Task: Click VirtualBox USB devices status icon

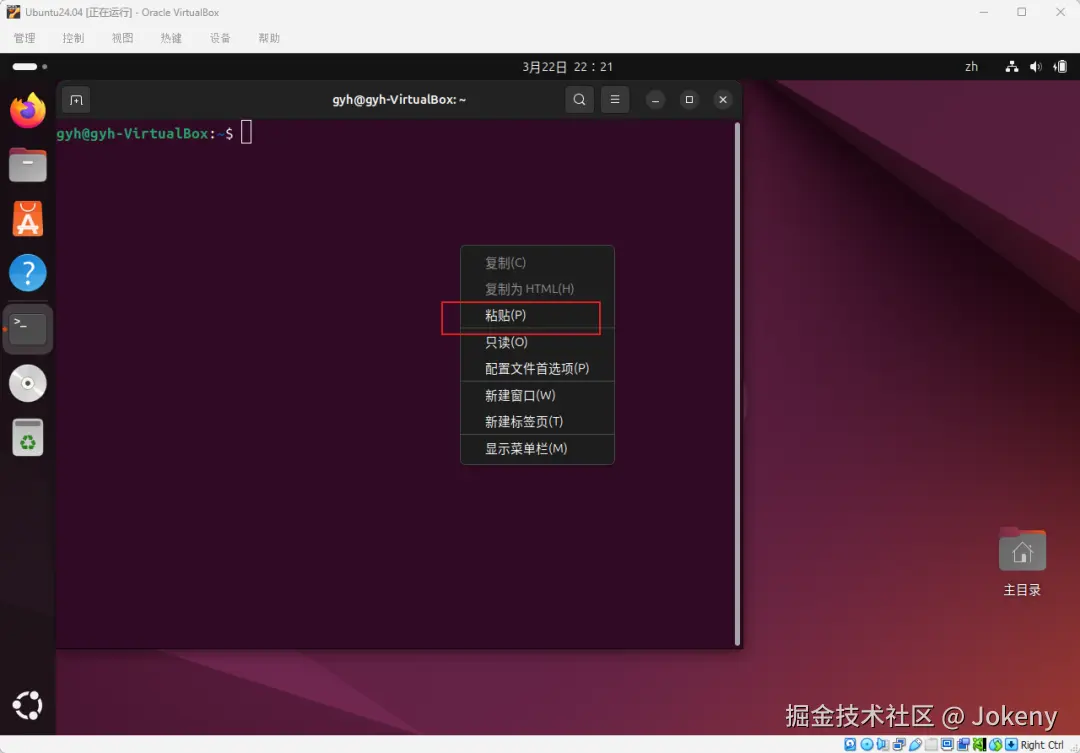Action: (915, 745)
